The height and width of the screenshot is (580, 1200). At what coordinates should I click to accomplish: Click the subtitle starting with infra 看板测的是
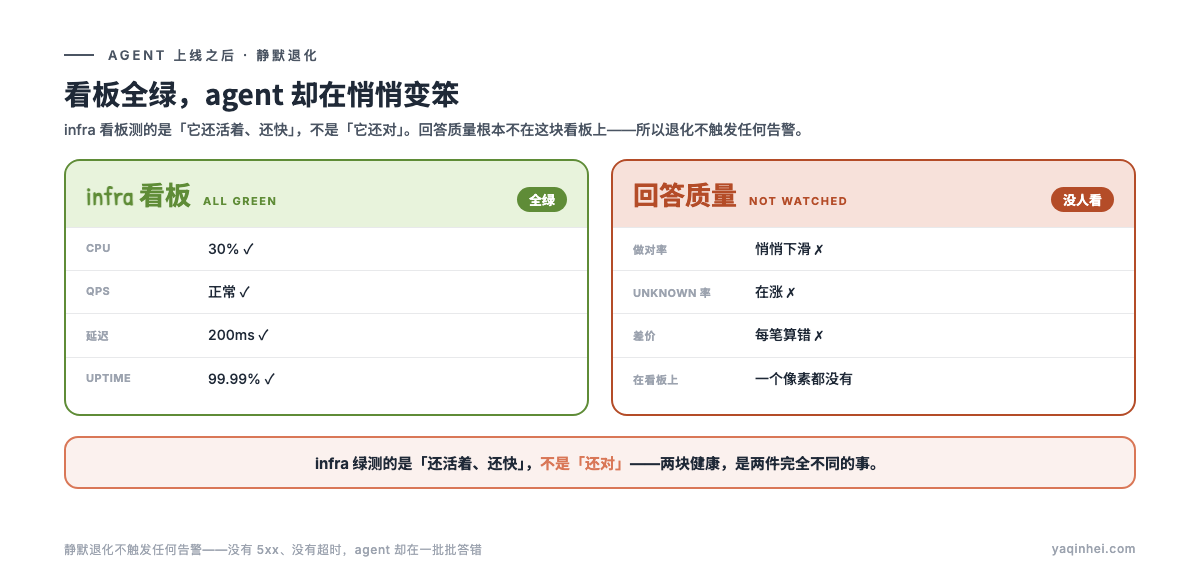click(x=434, y=129)
